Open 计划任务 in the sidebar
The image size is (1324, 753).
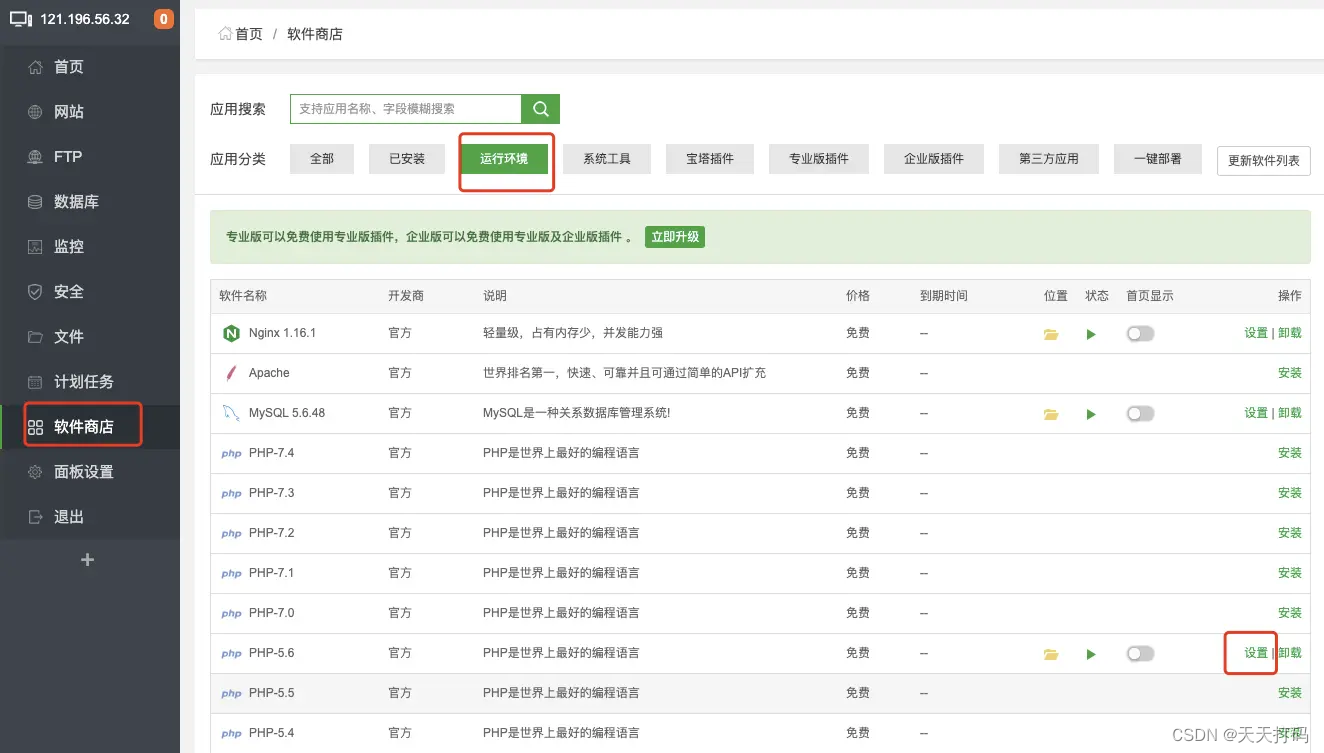(90, 382)
